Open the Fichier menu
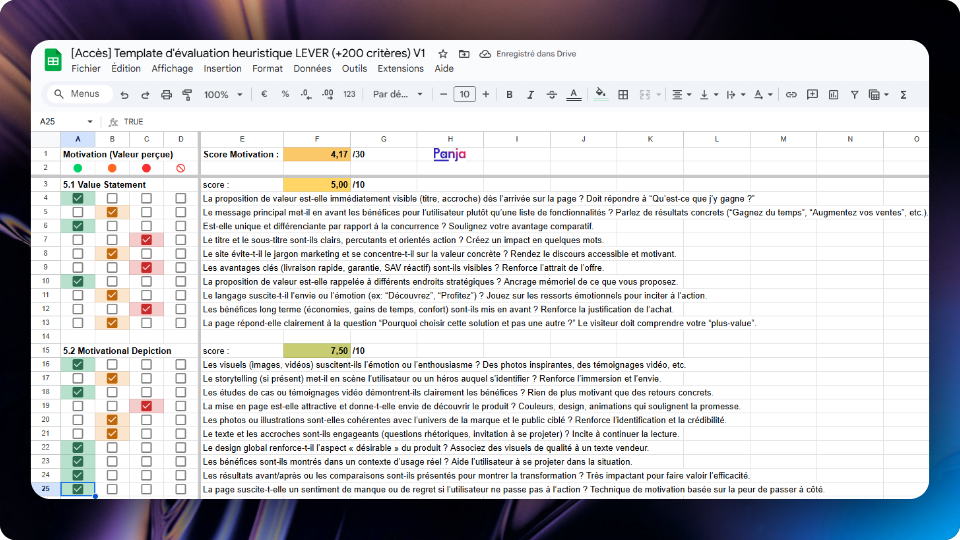 coord(86,69)
